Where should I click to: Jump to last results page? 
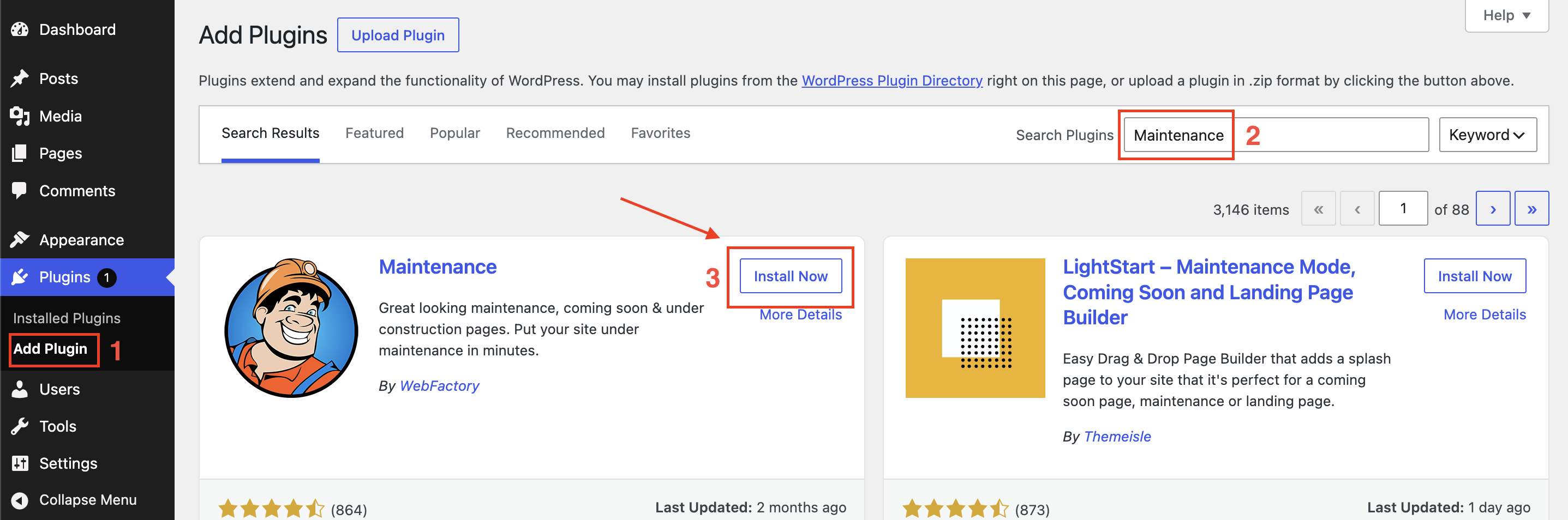pos(1531,209)
